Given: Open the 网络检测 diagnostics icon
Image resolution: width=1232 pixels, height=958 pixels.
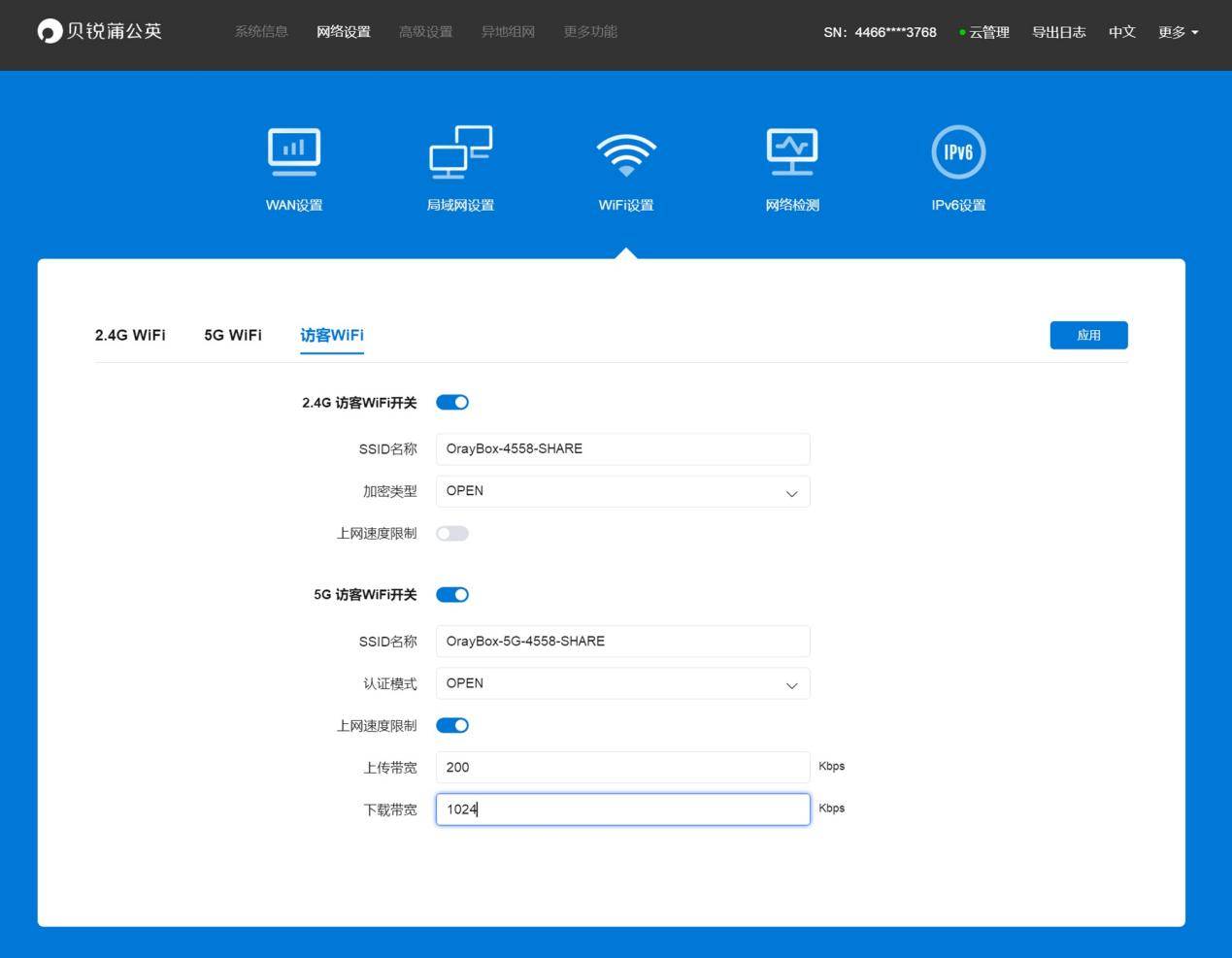Looking at the screenshot, I should pos(792,152).
